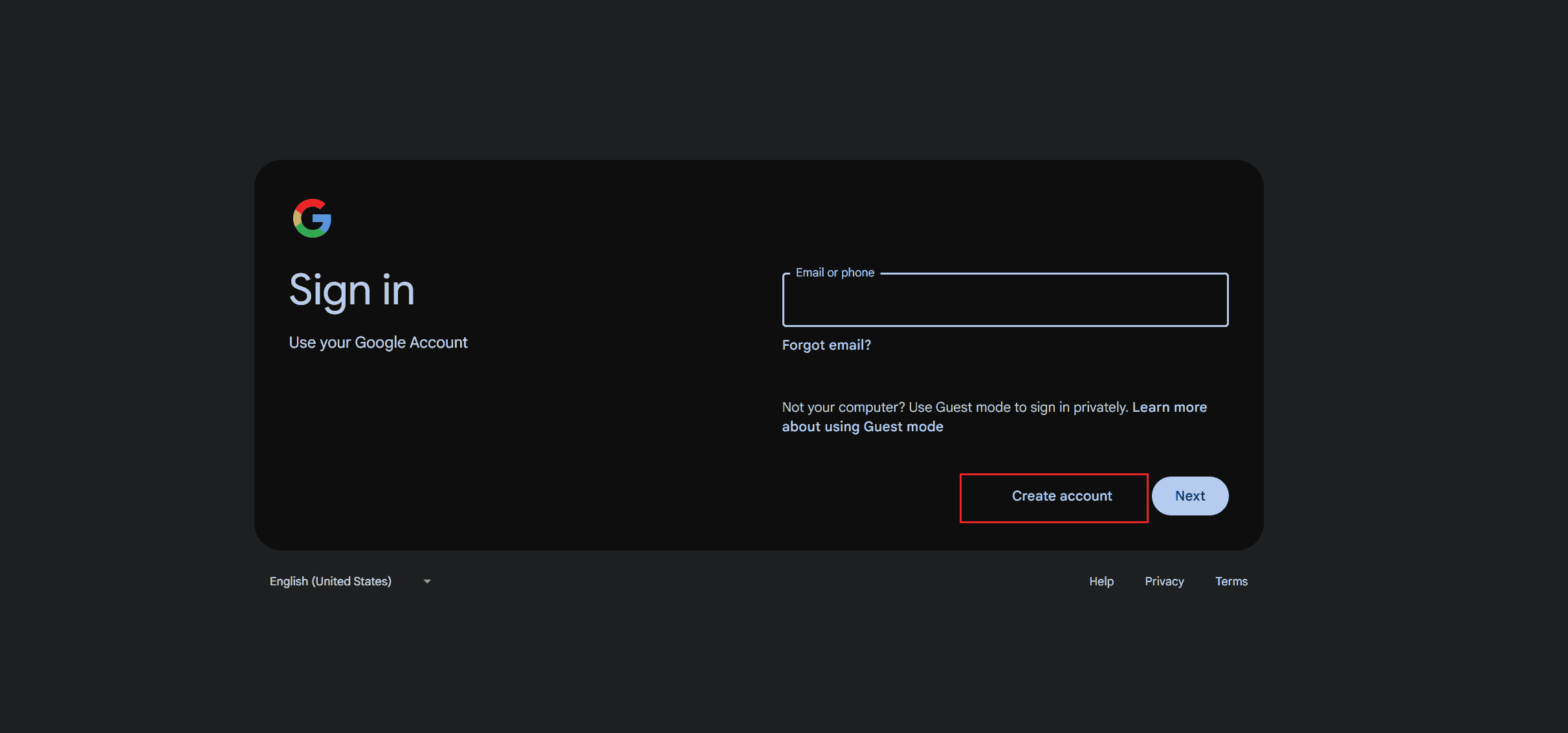1568x733 pixels.
Task: Focus the Email or phone field
Action: pyautogui.click(x=1005, y=300)
